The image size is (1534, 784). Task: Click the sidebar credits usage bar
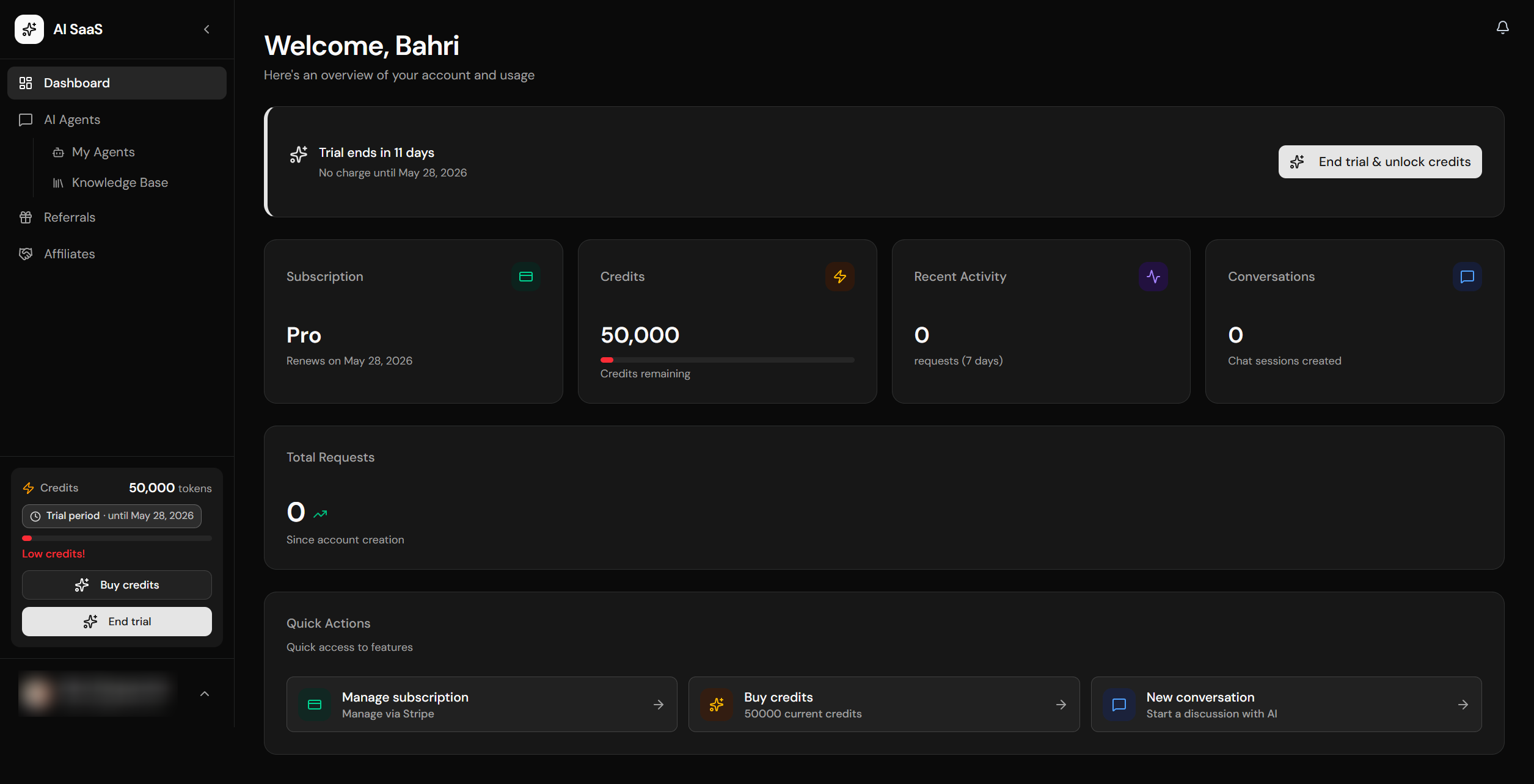pyautogui.click(x=117, y=538)
